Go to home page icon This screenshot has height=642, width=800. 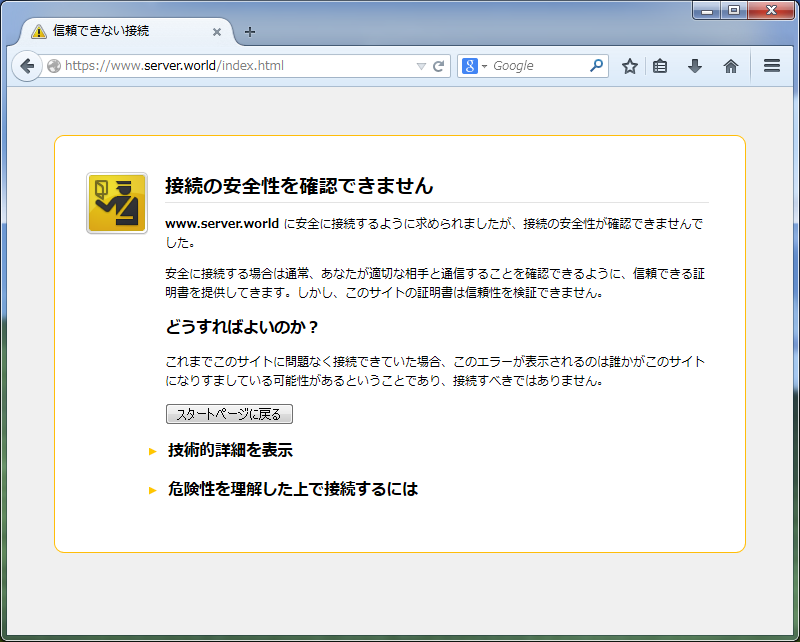731,66
